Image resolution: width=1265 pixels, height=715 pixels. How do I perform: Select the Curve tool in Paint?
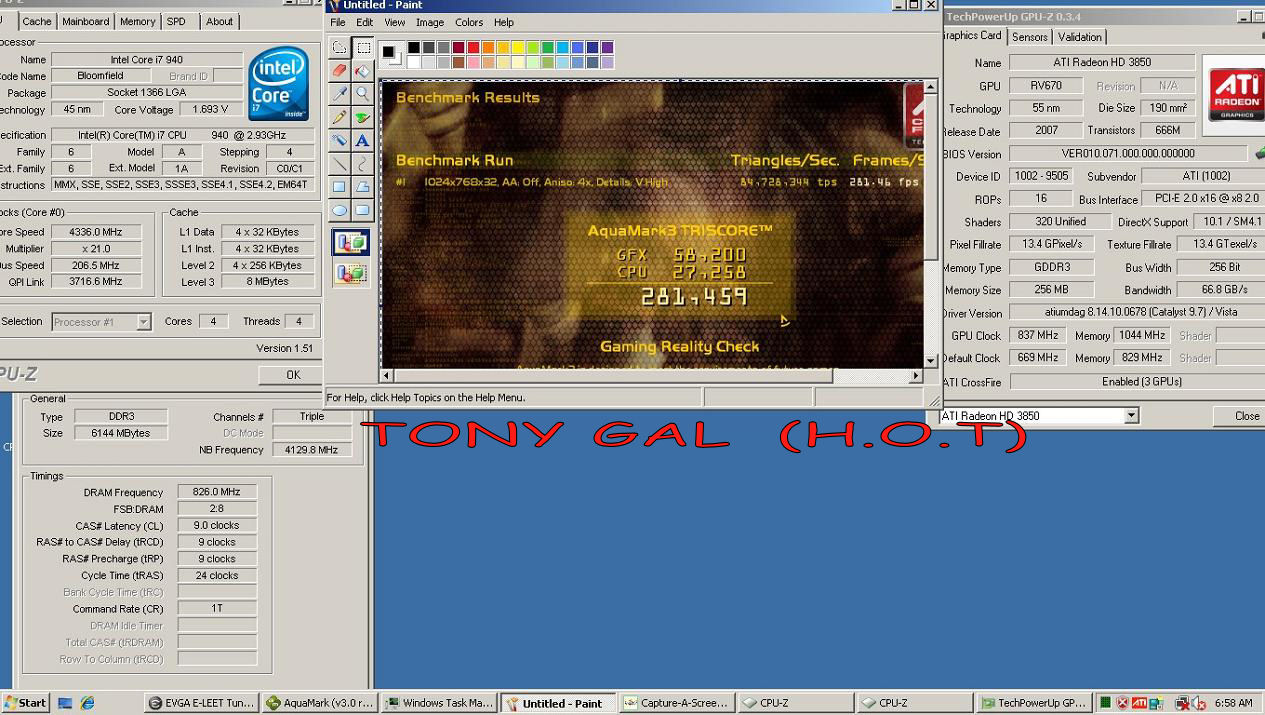tap(362, 163)
